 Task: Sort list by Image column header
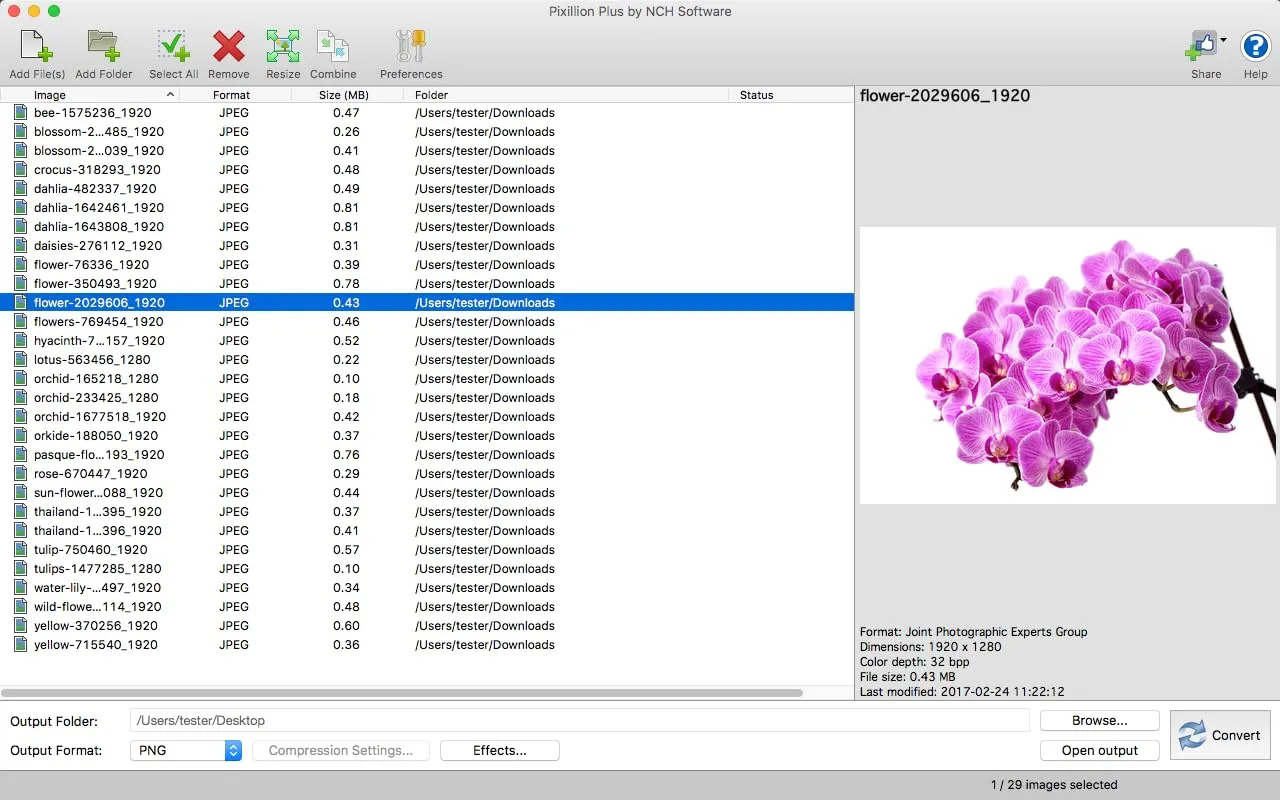pyautogui.click(x=90, y=95)
